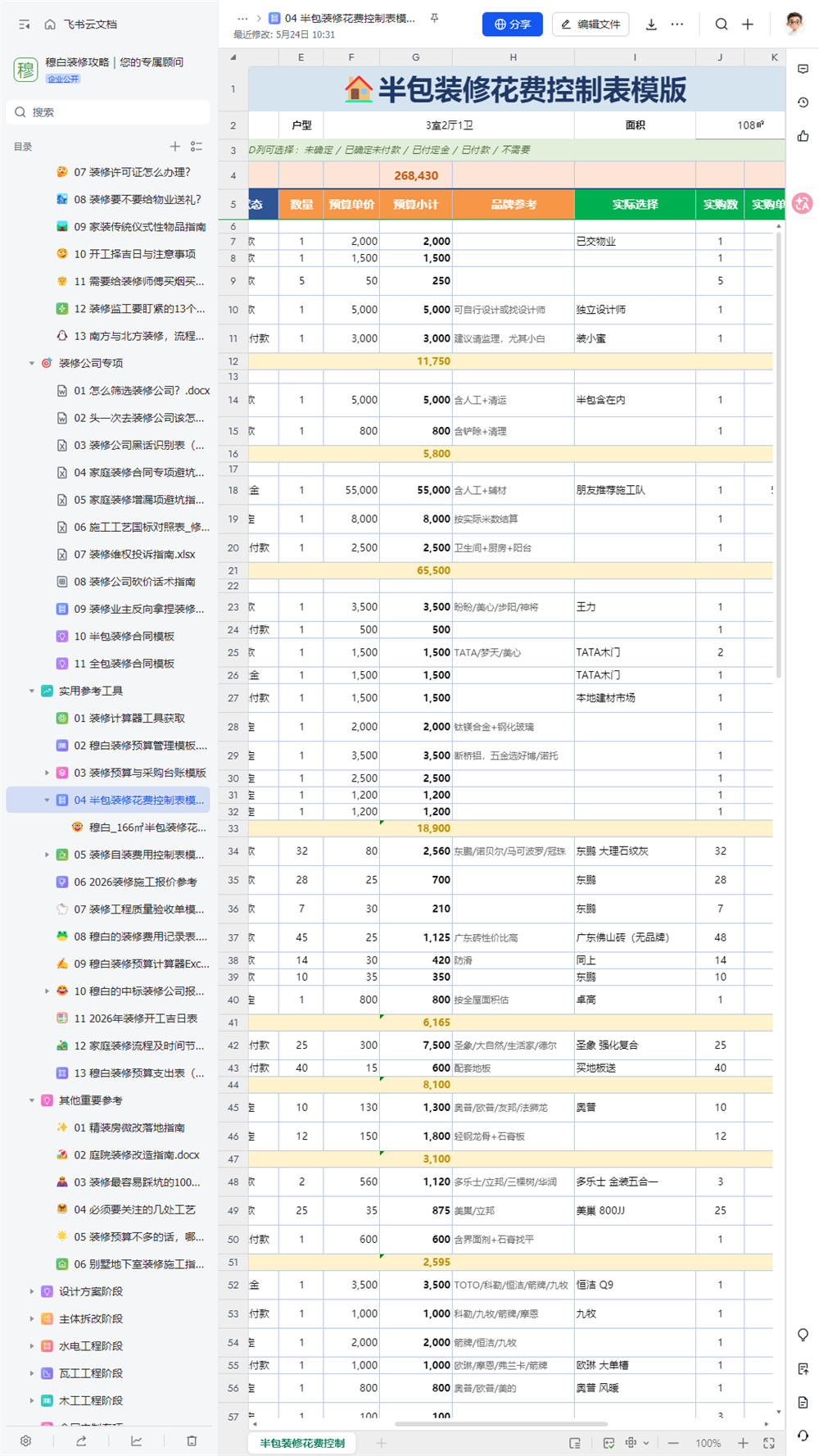
Task: Zoom out with the minus icon
Action: click(x=673, y=1443)
